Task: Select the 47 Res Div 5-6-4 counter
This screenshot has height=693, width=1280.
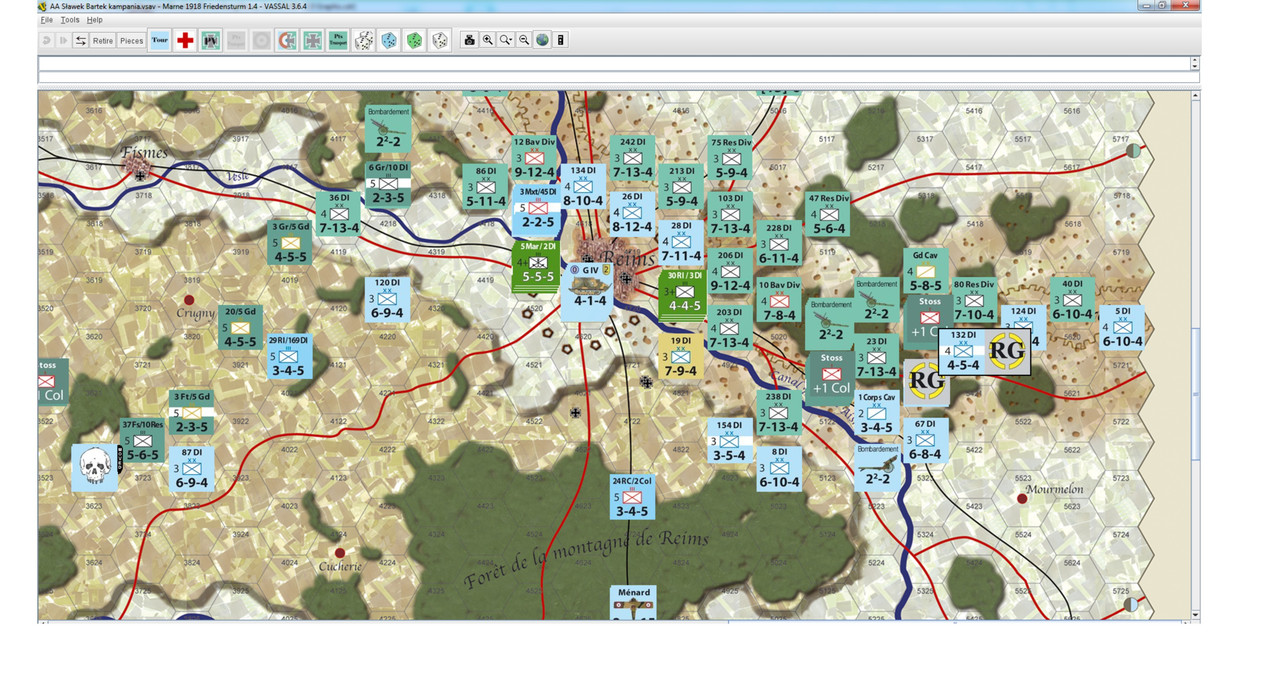Action: pyautogui.click(x=828, y=214)
